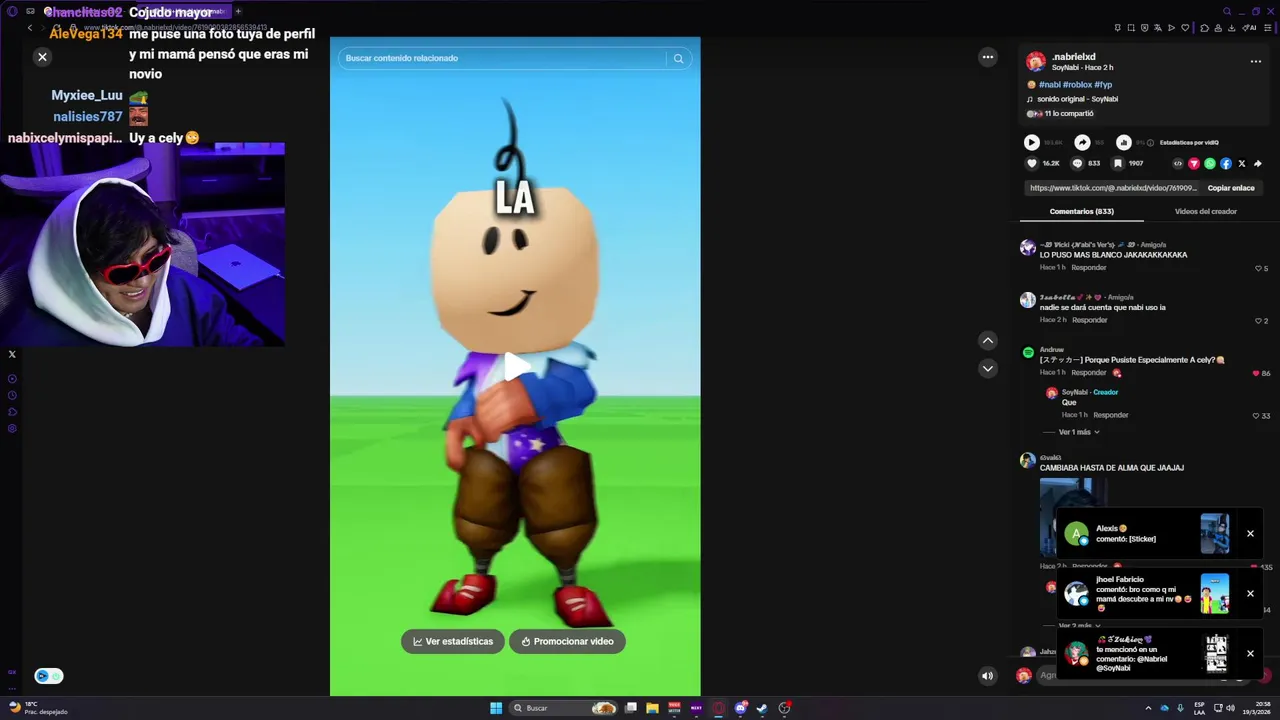This screenshot has height=720, width=1280.
Task: Open the three-dot menu above video arrows
Action: pos(988,57)
